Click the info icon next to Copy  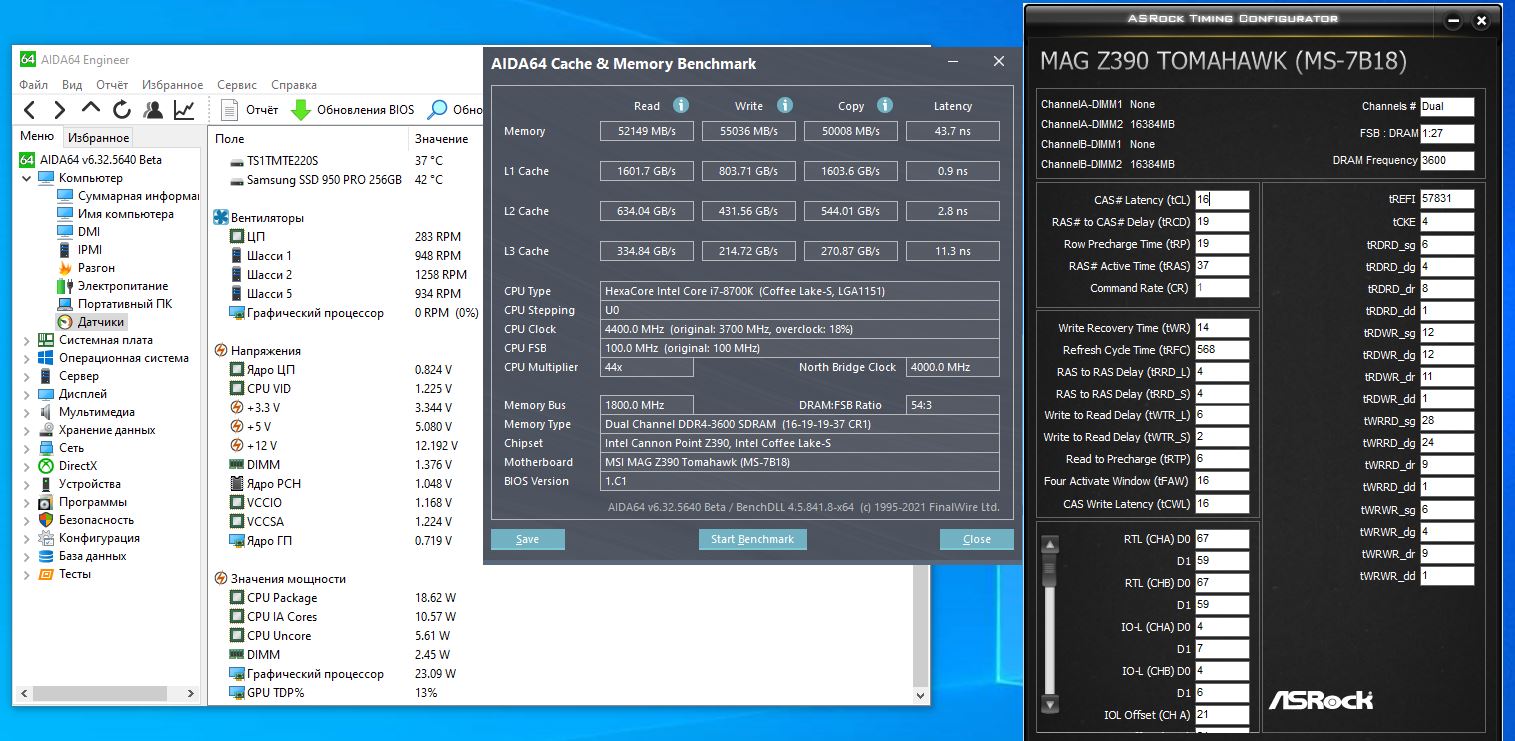[x=885, y=105]
